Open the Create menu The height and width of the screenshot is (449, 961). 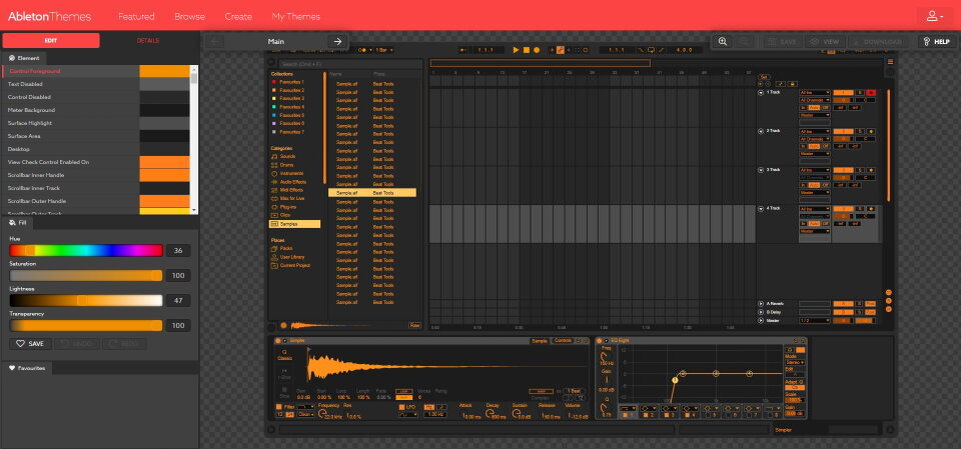tap(238, 17)
